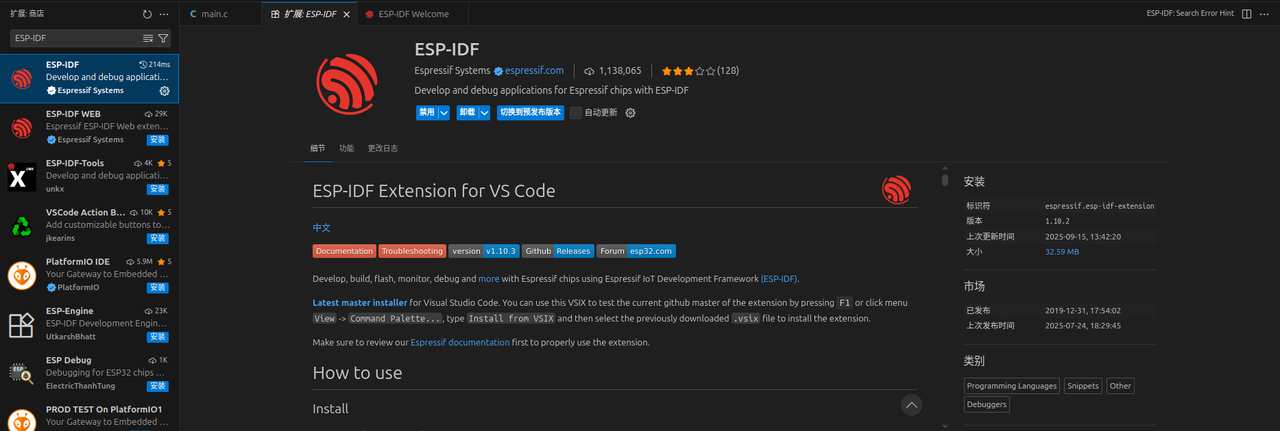Click the Forum esp32.com badge
This screenshot has width=1280, height=431.
pos(636,251)
